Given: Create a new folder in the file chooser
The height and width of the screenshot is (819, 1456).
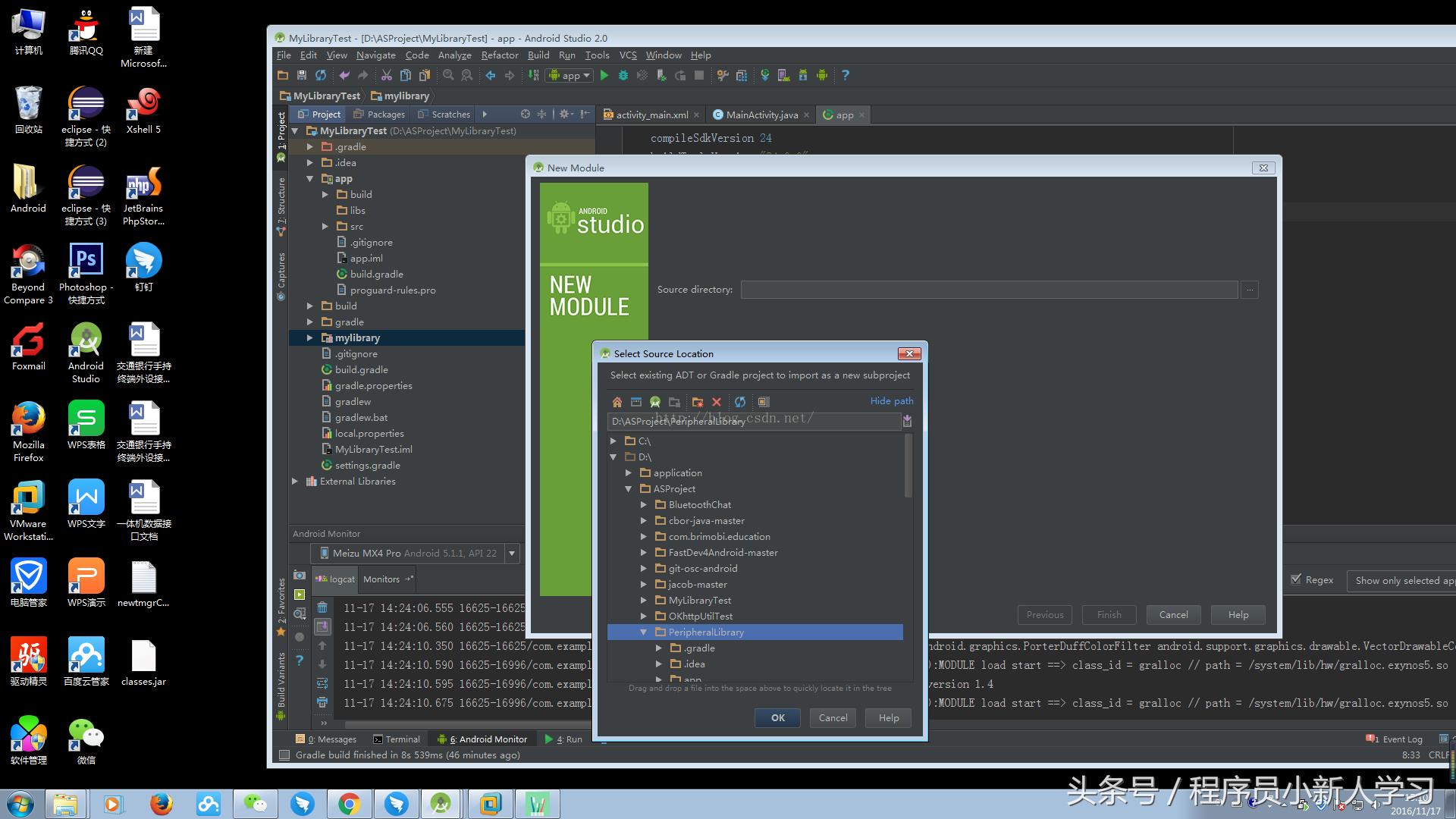Looking at the screenshot, I should 697,402.
